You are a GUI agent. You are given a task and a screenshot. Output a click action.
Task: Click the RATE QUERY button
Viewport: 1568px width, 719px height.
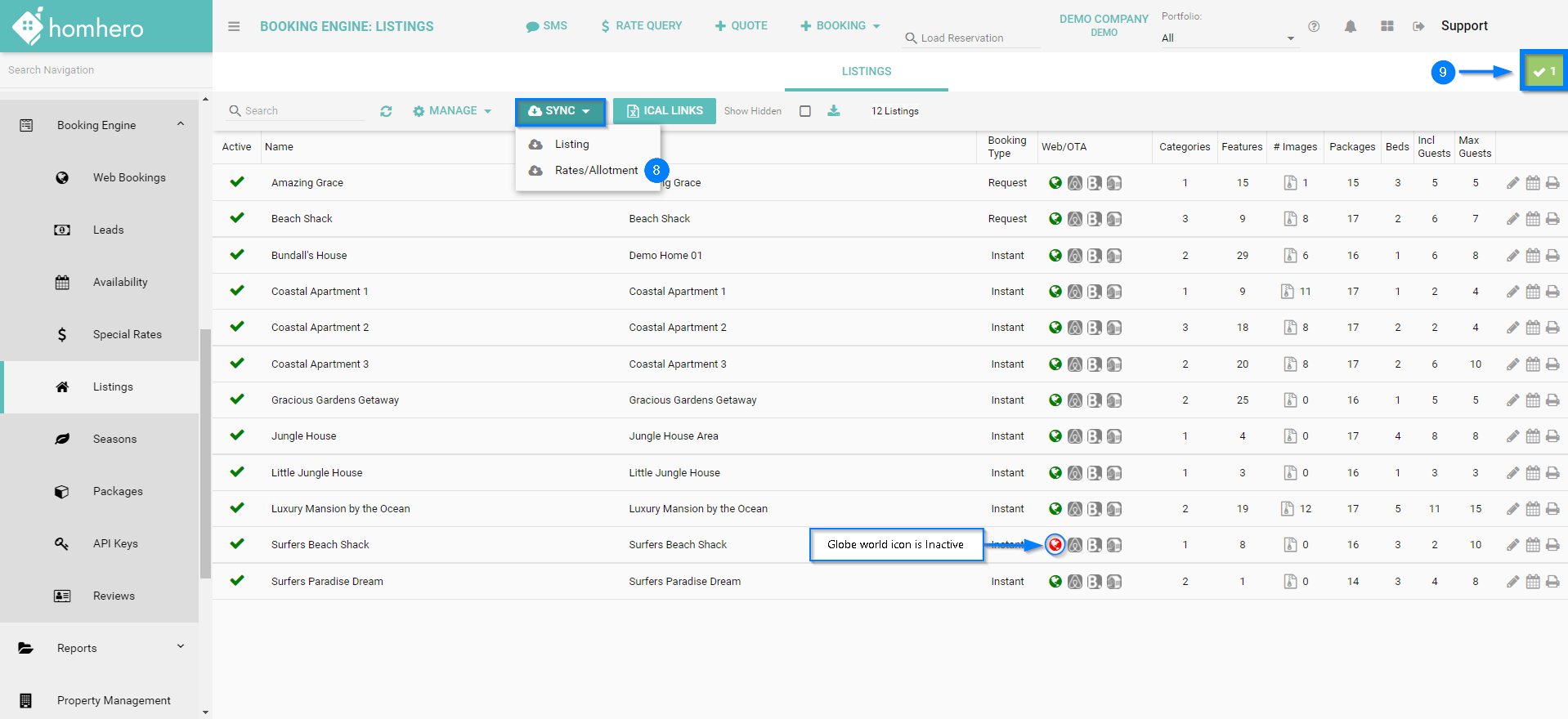tap(641, 26)
